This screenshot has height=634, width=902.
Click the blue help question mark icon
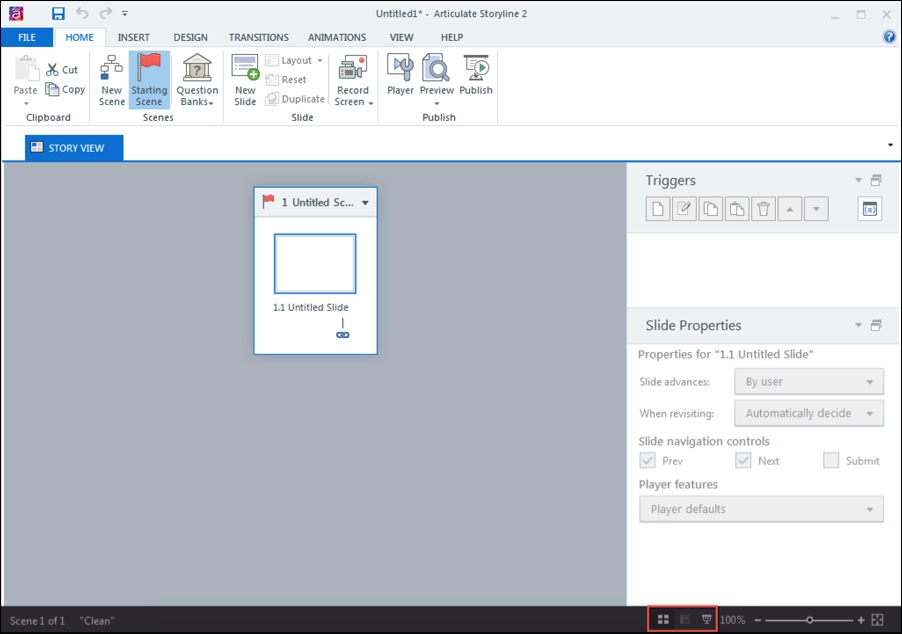click(889, 37)
